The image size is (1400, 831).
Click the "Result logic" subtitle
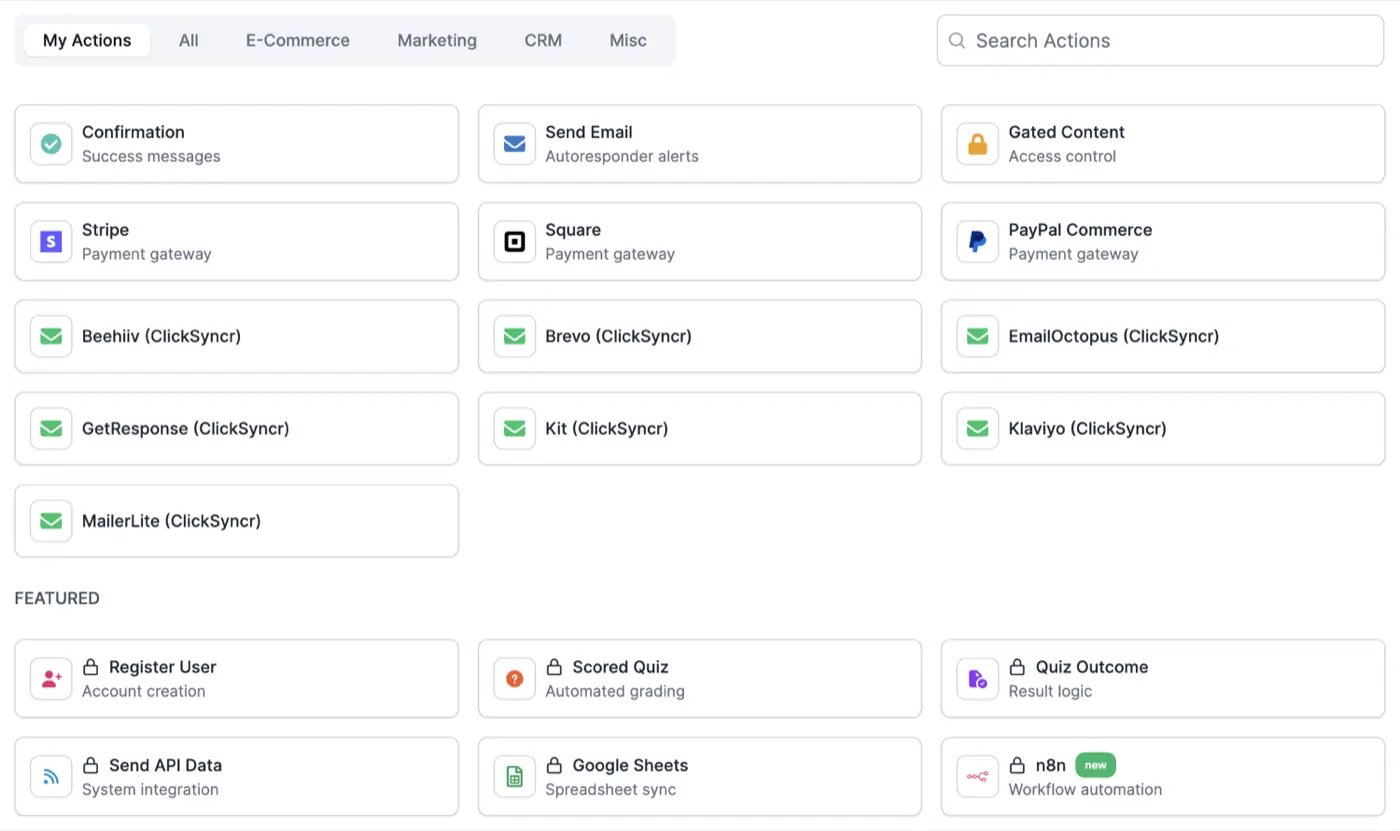(1050, 691)
